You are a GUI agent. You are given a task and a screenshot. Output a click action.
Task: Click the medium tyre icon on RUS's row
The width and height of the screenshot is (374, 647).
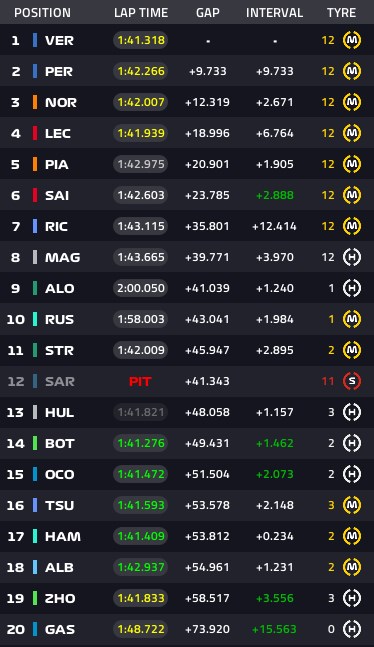352,319
